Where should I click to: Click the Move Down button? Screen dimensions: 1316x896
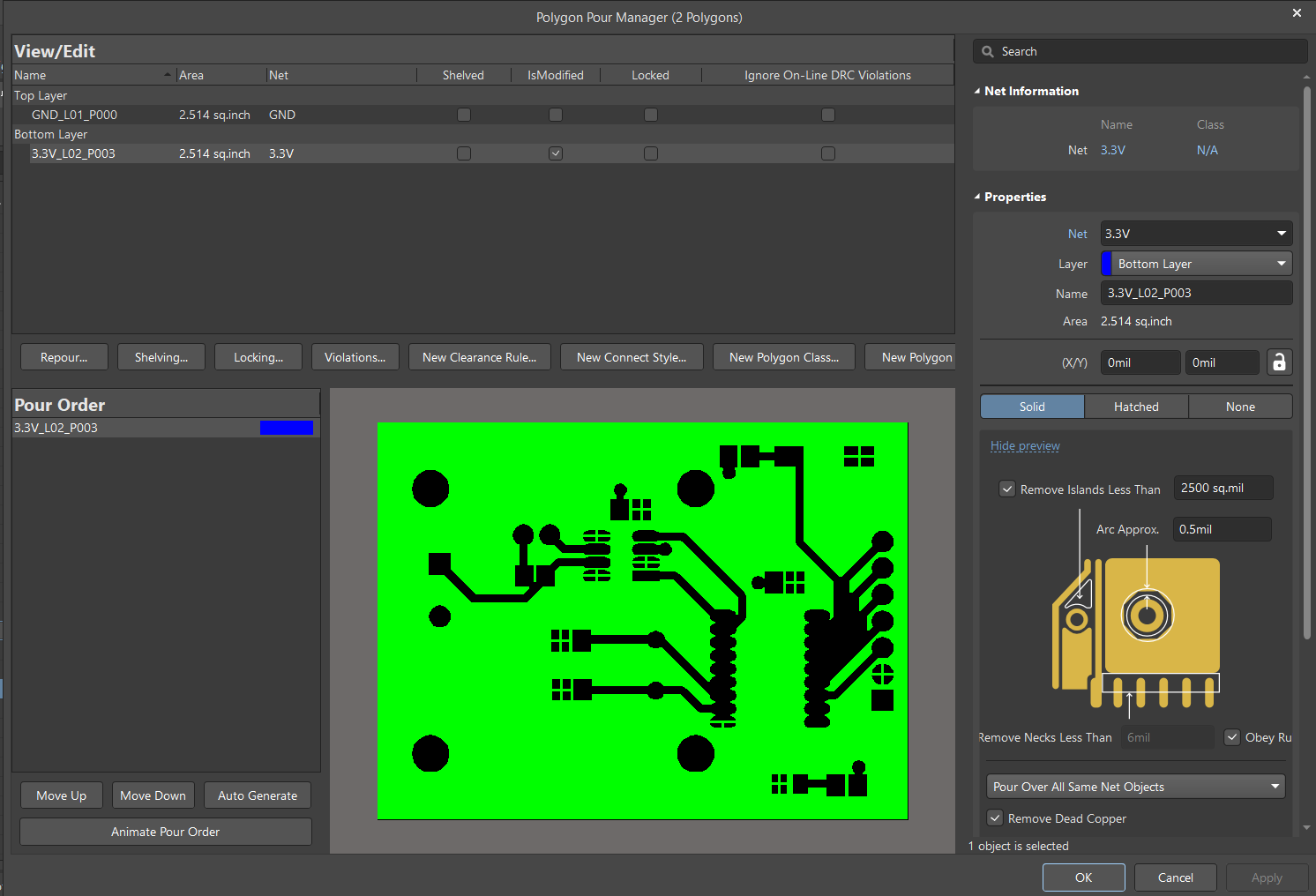pyautogui.click(x=153, y=795)
